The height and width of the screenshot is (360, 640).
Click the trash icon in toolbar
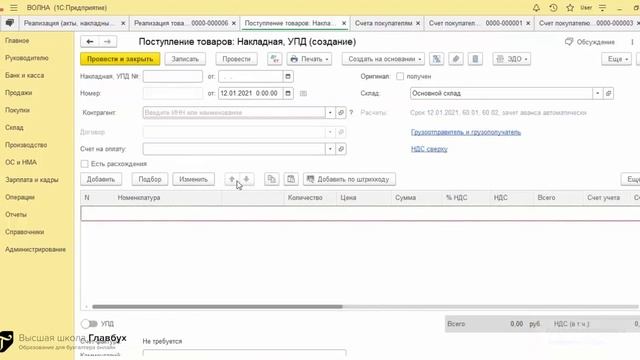pyautogui.click(x=475, y=59)
